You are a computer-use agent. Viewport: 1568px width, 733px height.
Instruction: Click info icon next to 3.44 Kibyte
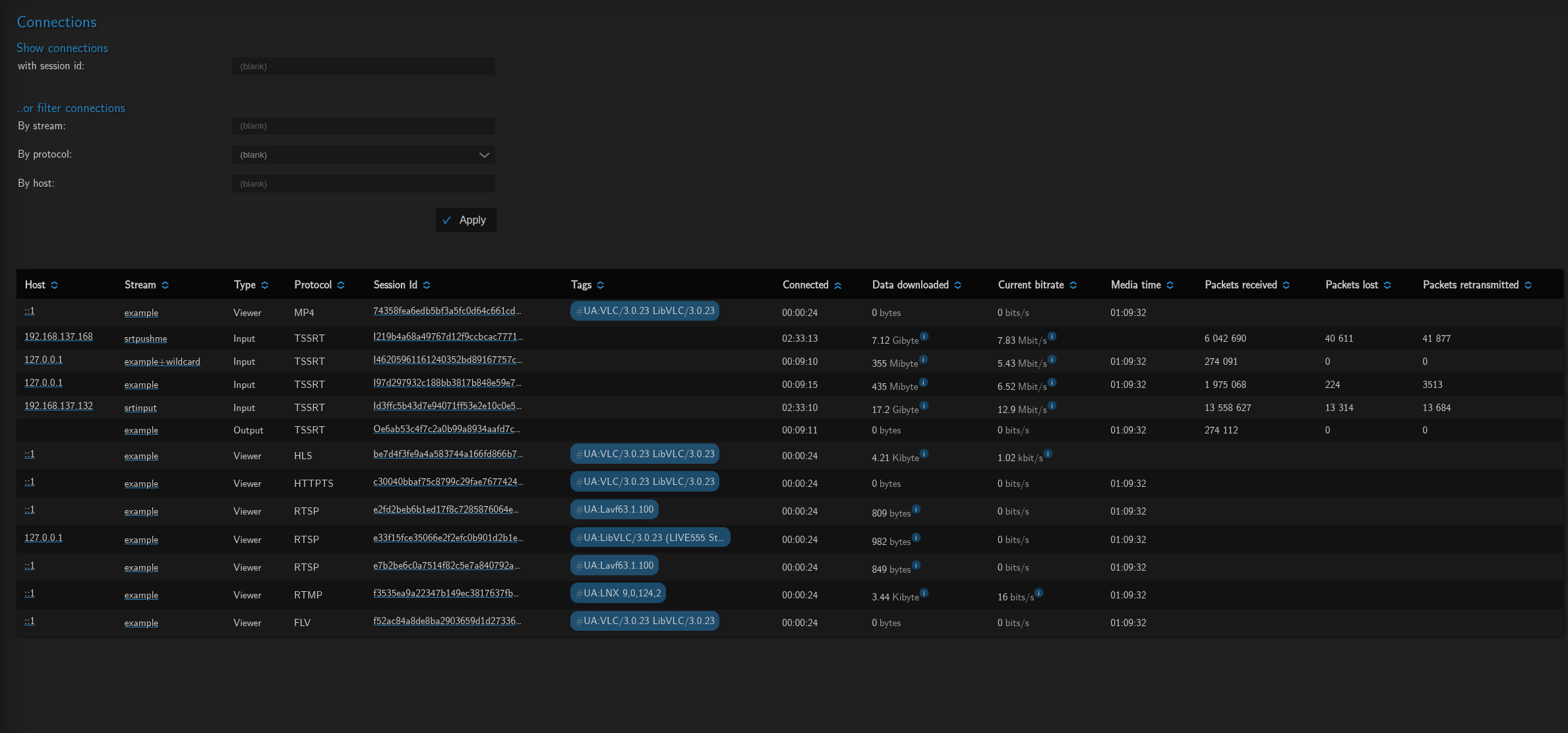click(x=924, y=593)
